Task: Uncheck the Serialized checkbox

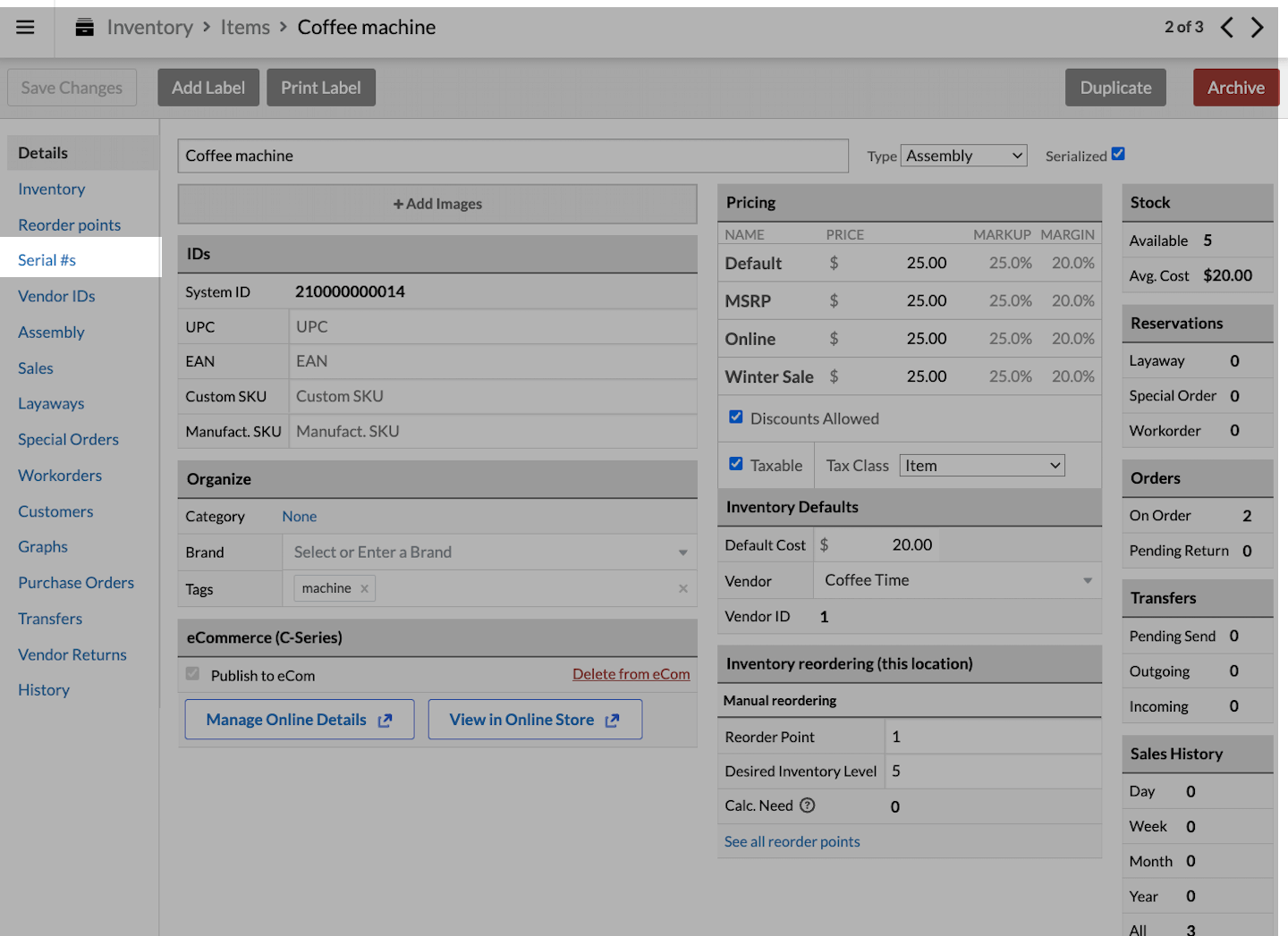Action: [x=1118, y=154]
